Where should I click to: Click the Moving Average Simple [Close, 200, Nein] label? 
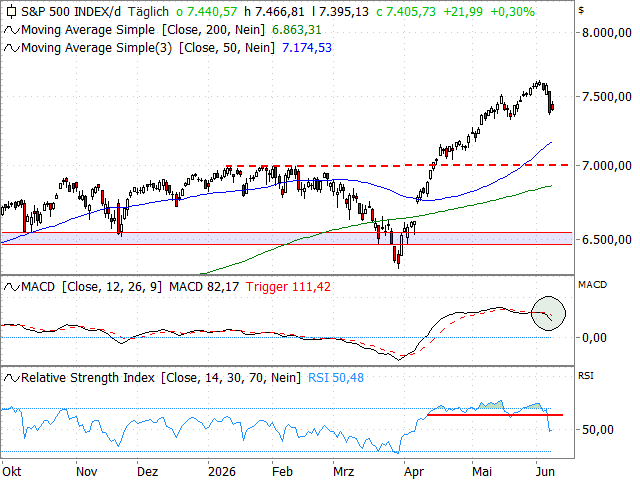pyautogui.click(x=143, y=30)
